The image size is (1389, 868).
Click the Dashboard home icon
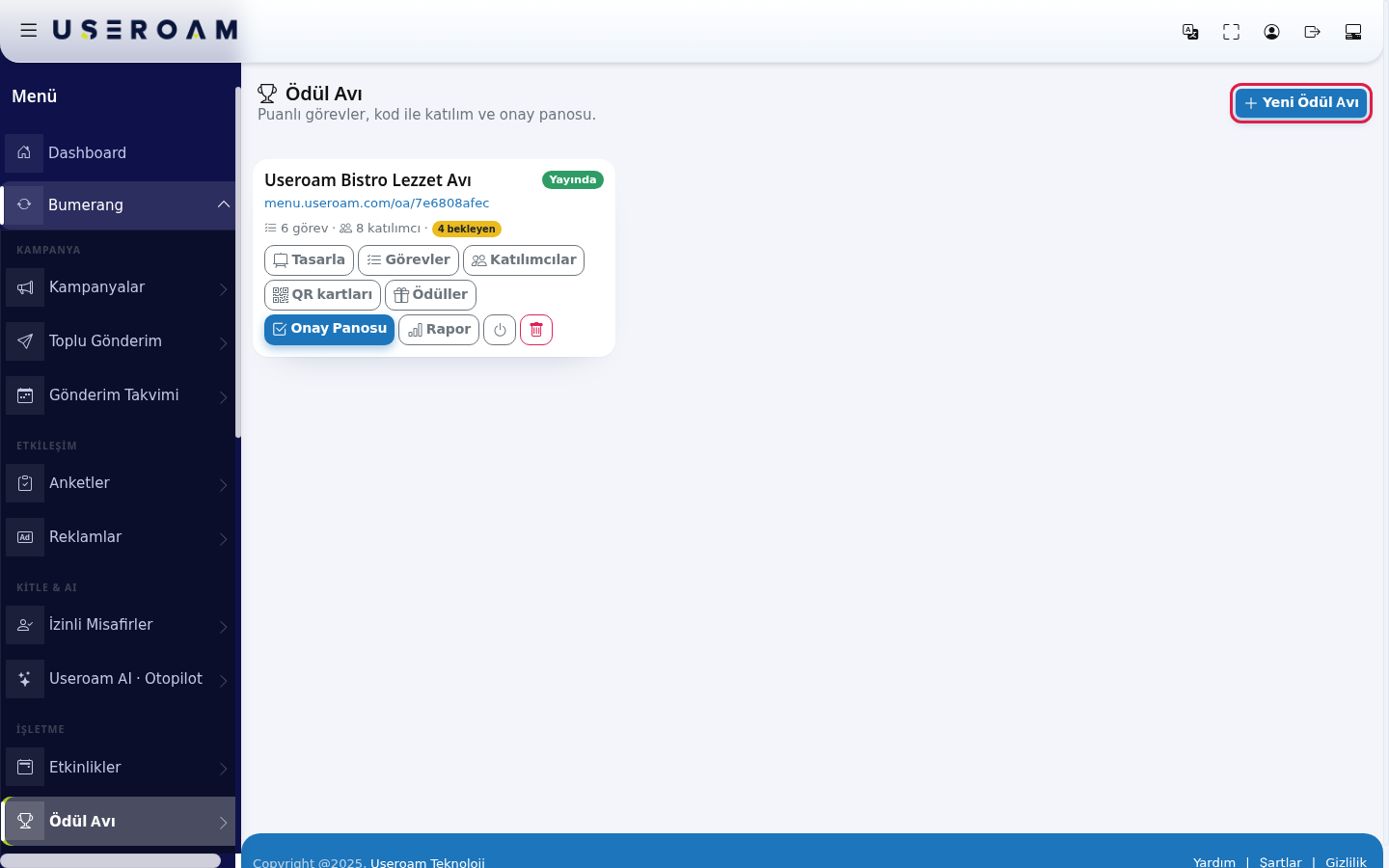tap(24, 152)
